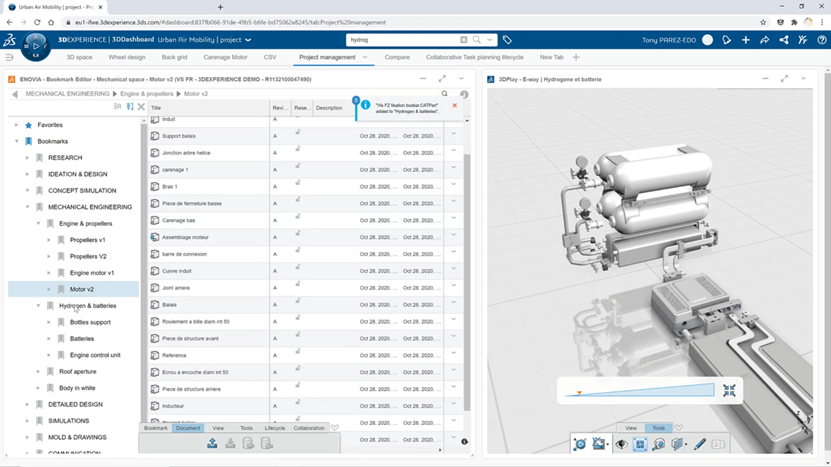Click the ambience image icon in 3DPlay

coord(599,444)
